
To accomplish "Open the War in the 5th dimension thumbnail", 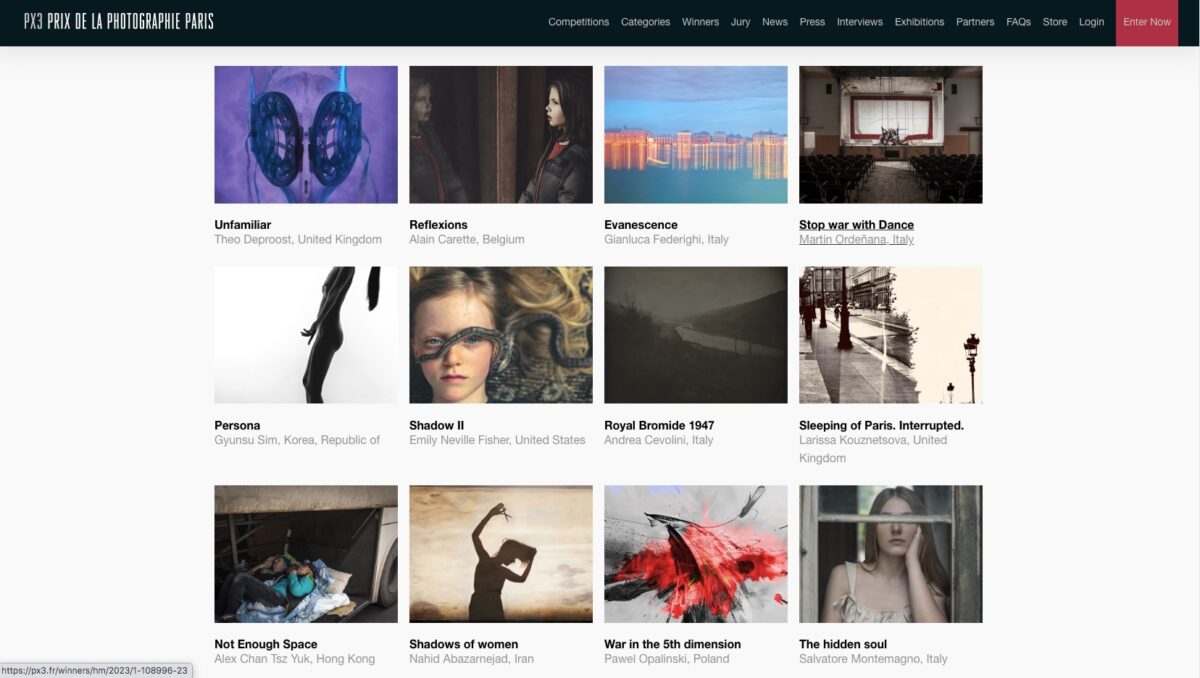I will (696, 554).
